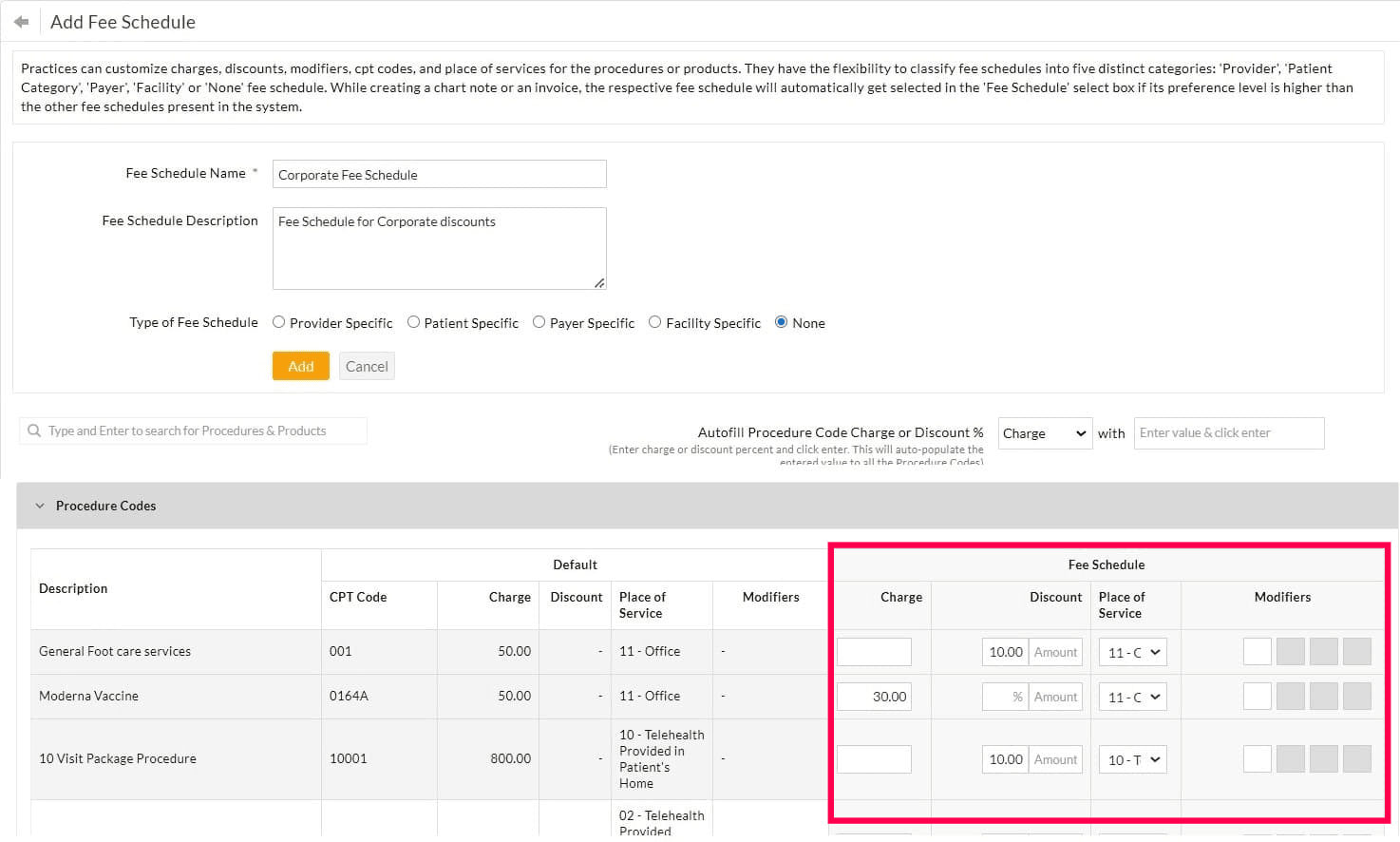
Task: Click the chevron beside Procedure Codes header
Action: click(x=39, y=505)
